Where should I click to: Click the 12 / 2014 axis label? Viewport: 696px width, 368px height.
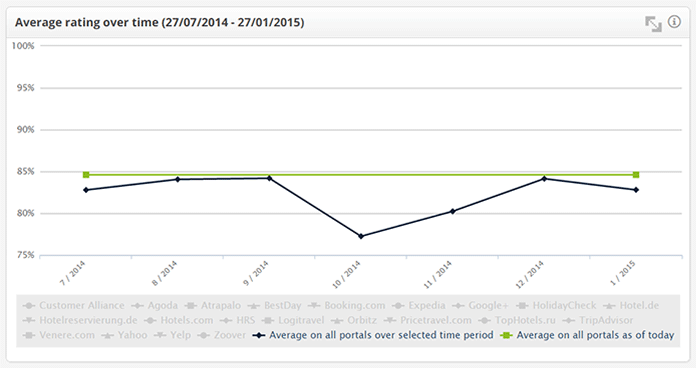530,275
